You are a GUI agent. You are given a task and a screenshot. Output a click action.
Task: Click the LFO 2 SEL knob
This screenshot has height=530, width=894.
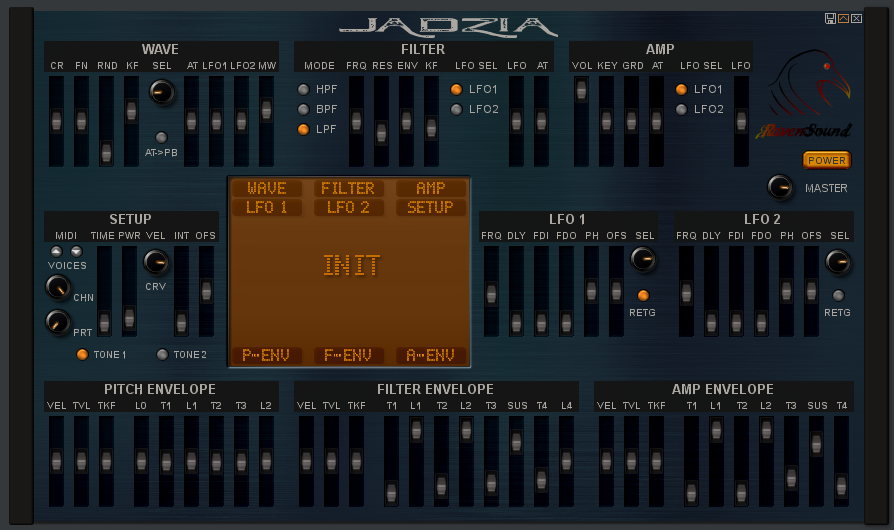(838, 262)
